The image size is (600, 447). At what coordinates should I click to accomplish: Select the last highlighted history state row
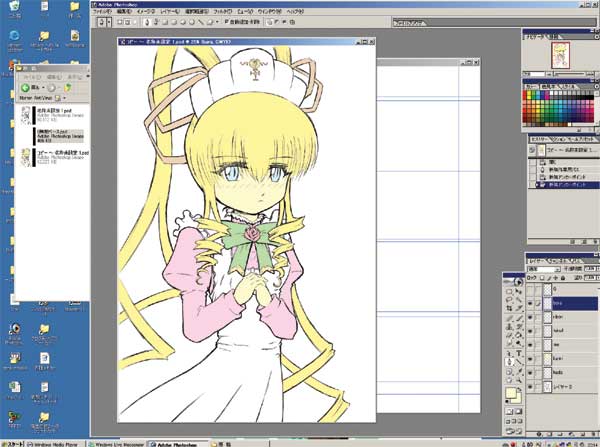pos(562,184)
